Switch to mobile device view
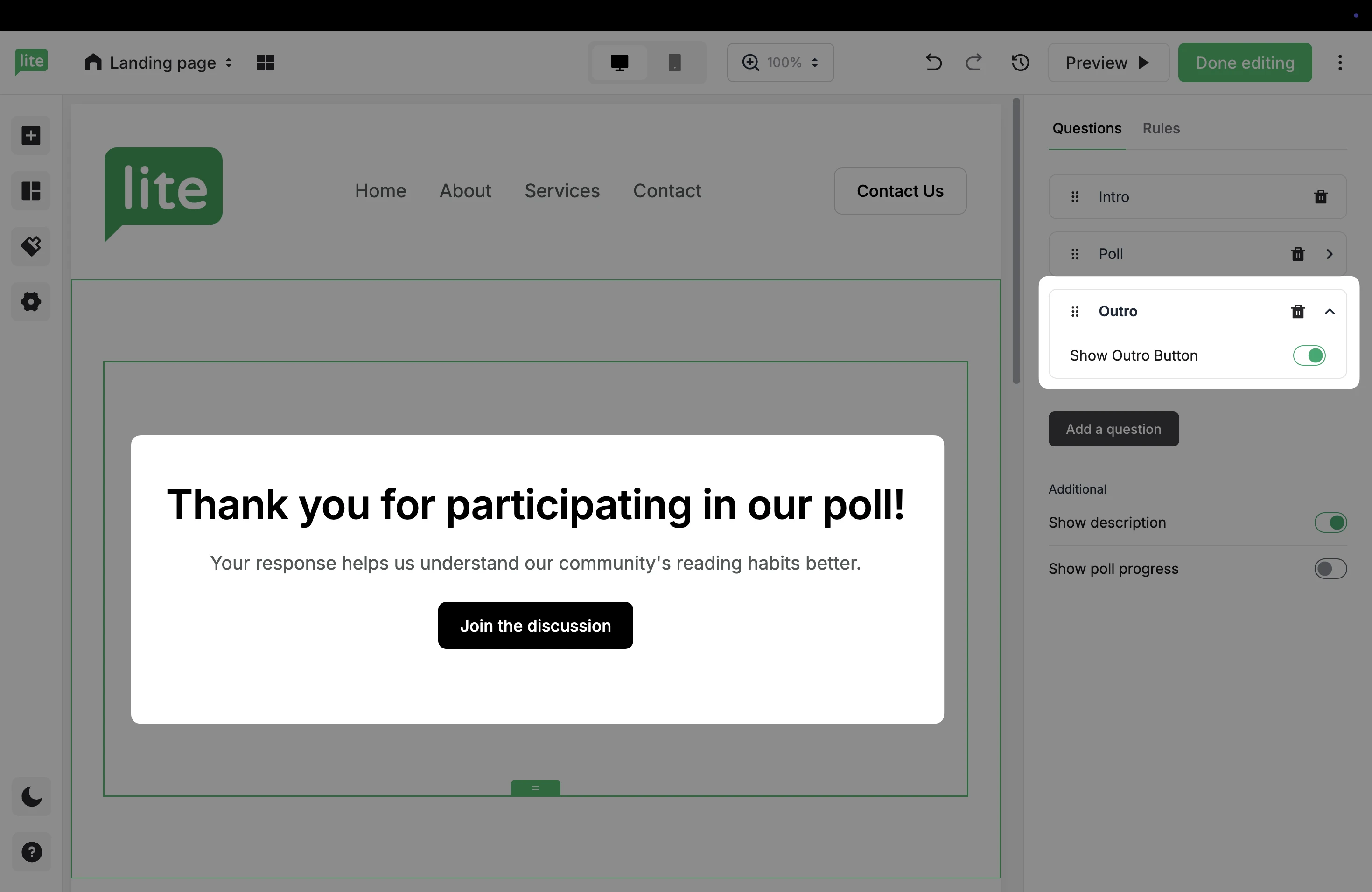The image size is (1372, 892). click(674, 62)
